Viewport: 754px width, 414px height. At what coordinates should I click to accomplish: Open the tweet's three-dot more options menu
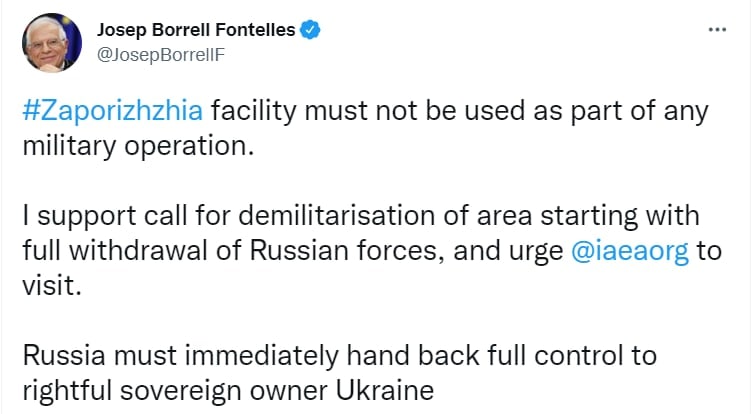coord(717,29)
